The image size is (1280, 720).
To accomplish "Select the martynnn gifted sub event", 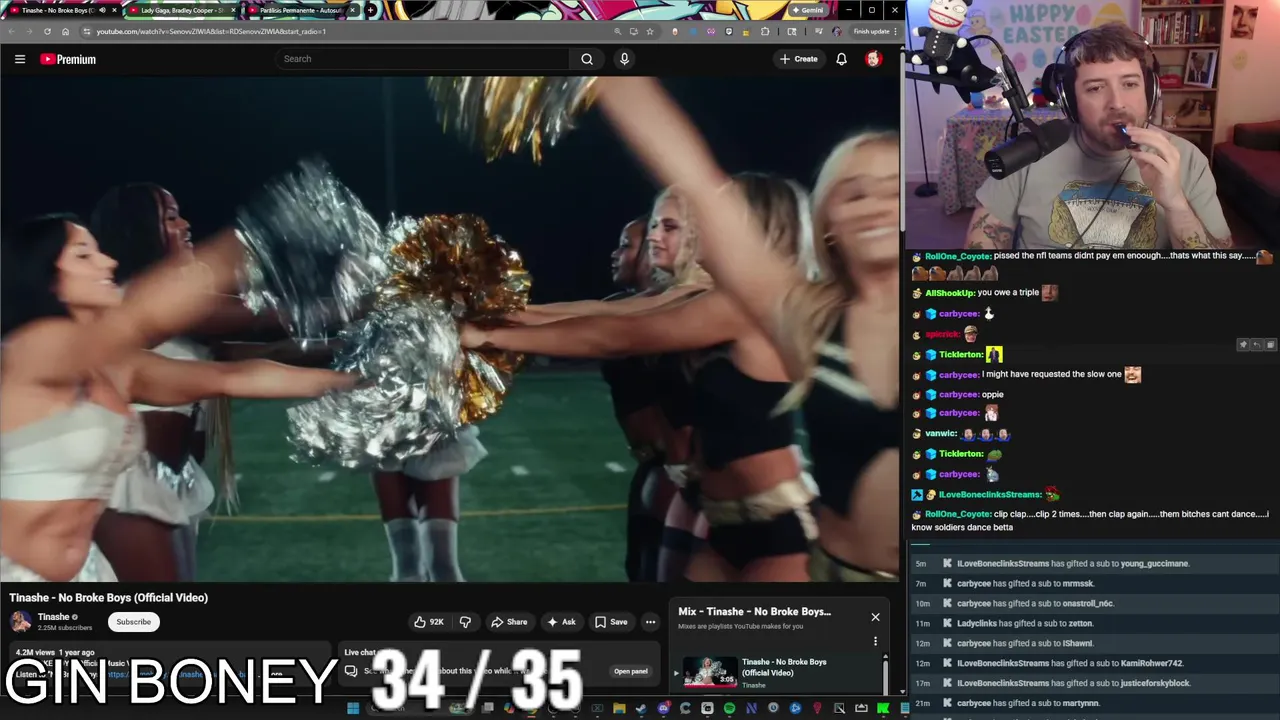I will click(x=1092, y=703).
